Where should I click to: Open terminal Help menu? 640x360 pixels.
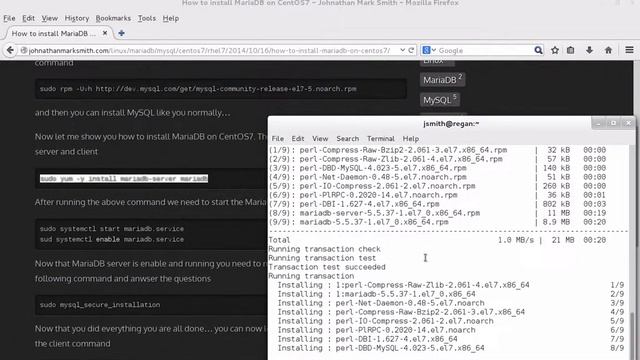point(411,139)
